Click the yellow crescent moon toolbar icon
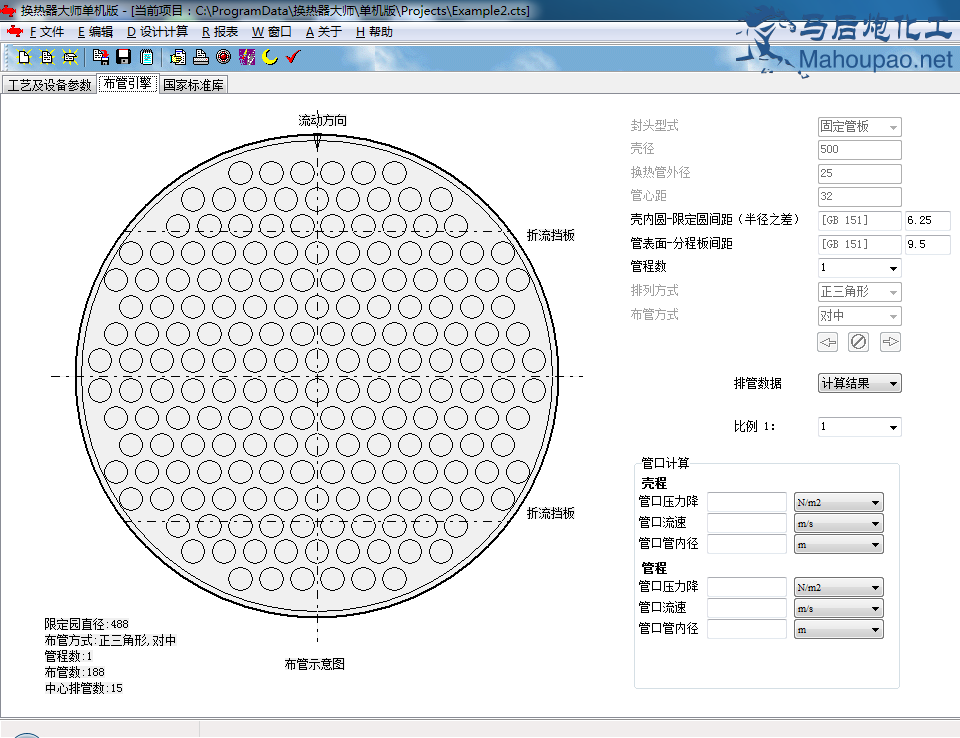960x738 pixels. (270, 57)
